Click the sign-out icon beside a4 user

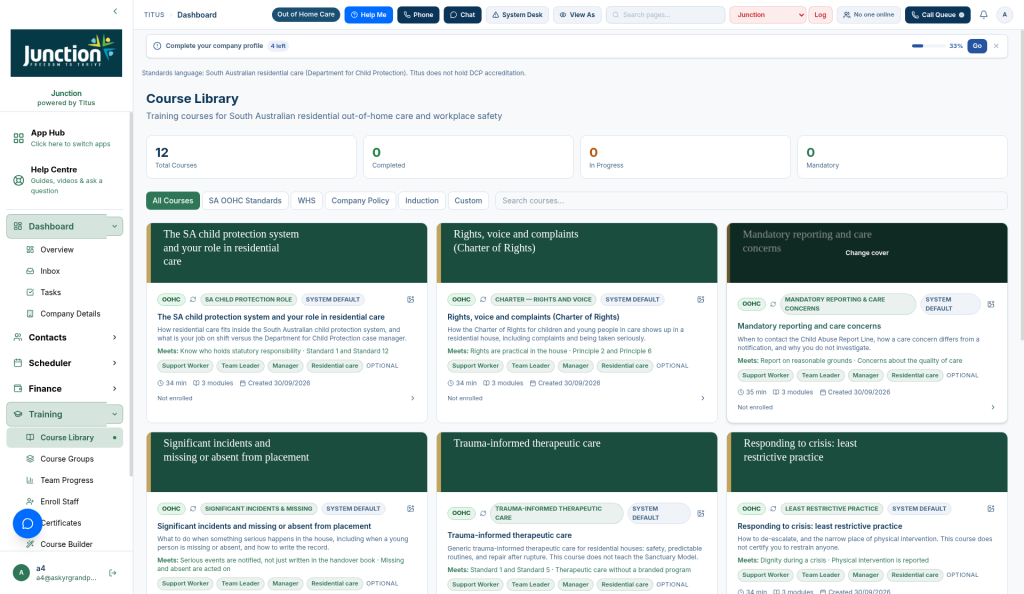[x=112, y=573]
